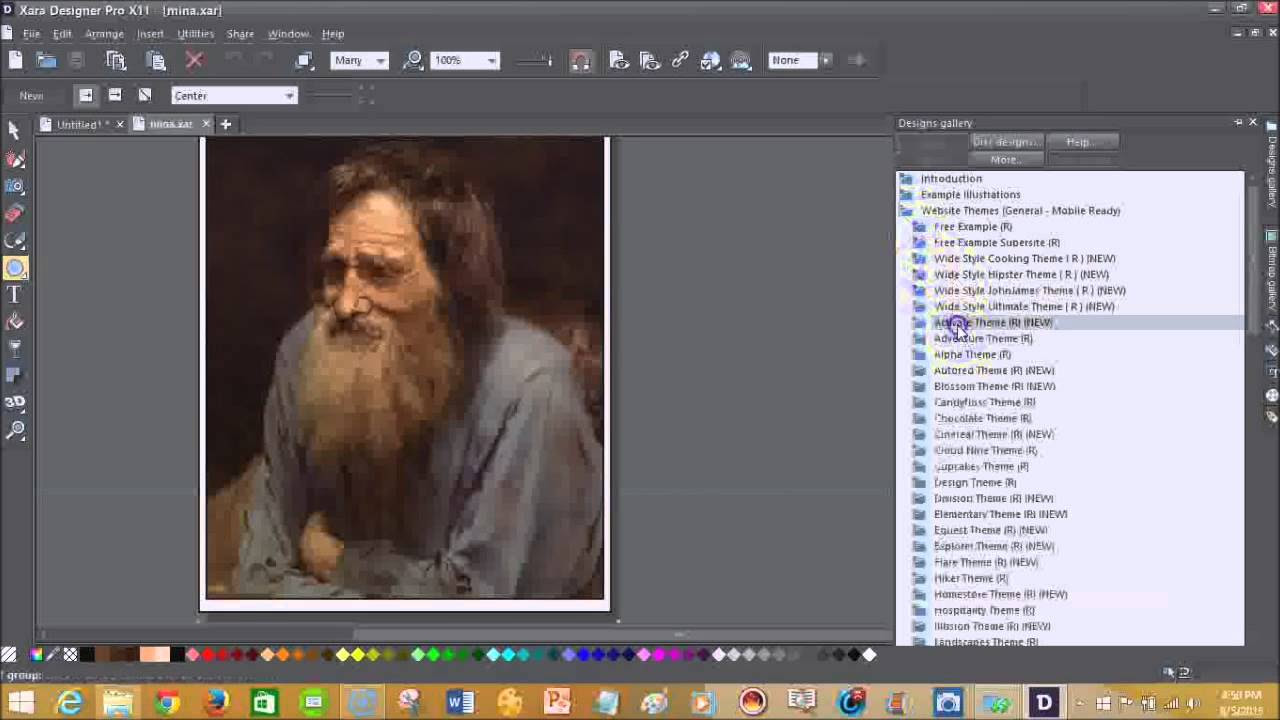1280x720 pixels.
Task: Click the Windows Start button
Action: pyautogui.click(x=20, y=702)
